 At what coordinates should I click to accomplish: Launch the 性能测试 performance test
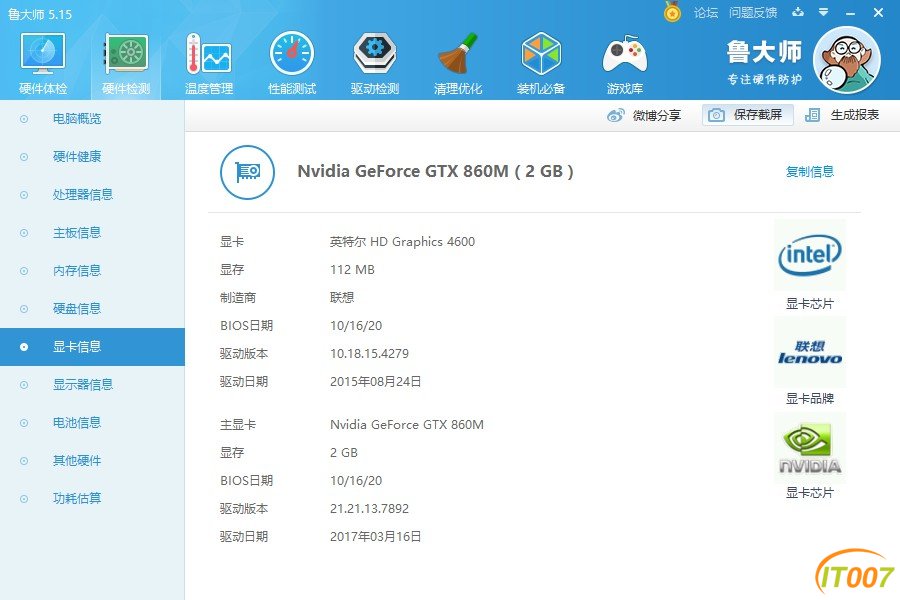click(292, 63)
